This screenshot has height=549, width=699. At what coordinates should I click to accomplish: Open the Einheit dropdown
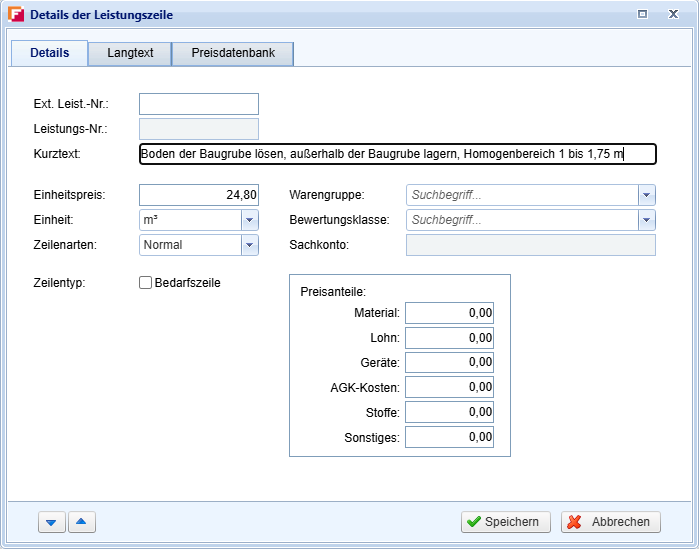click(249, 220)
